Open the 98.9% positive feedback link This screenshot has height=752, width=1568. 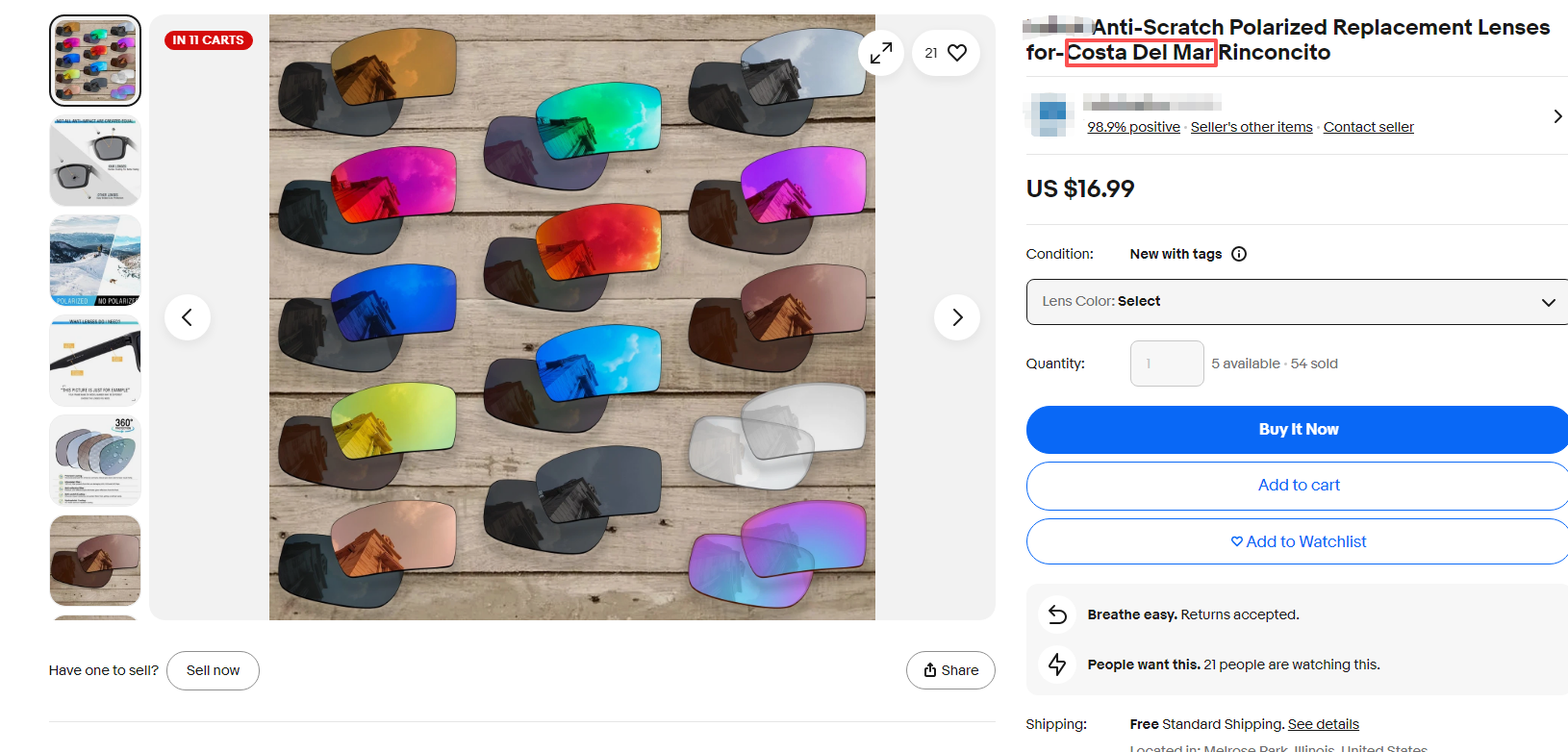tap(1133, 127)
